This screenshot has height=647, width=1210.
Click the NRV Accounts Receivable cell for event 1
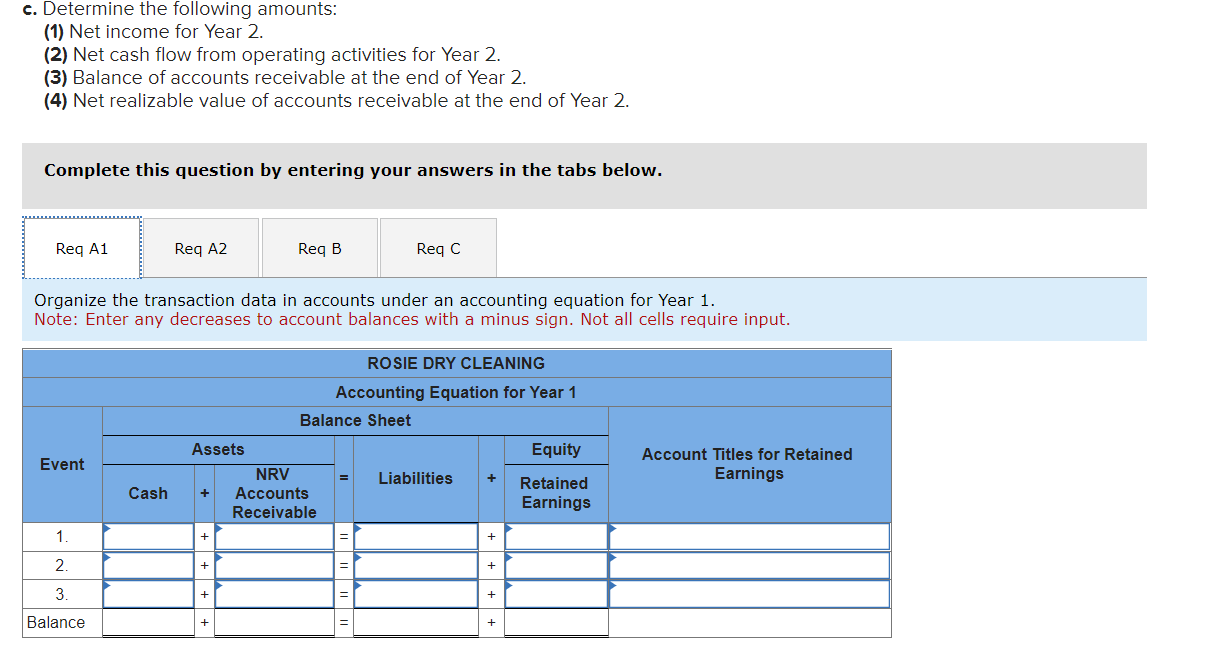(273, 536)
